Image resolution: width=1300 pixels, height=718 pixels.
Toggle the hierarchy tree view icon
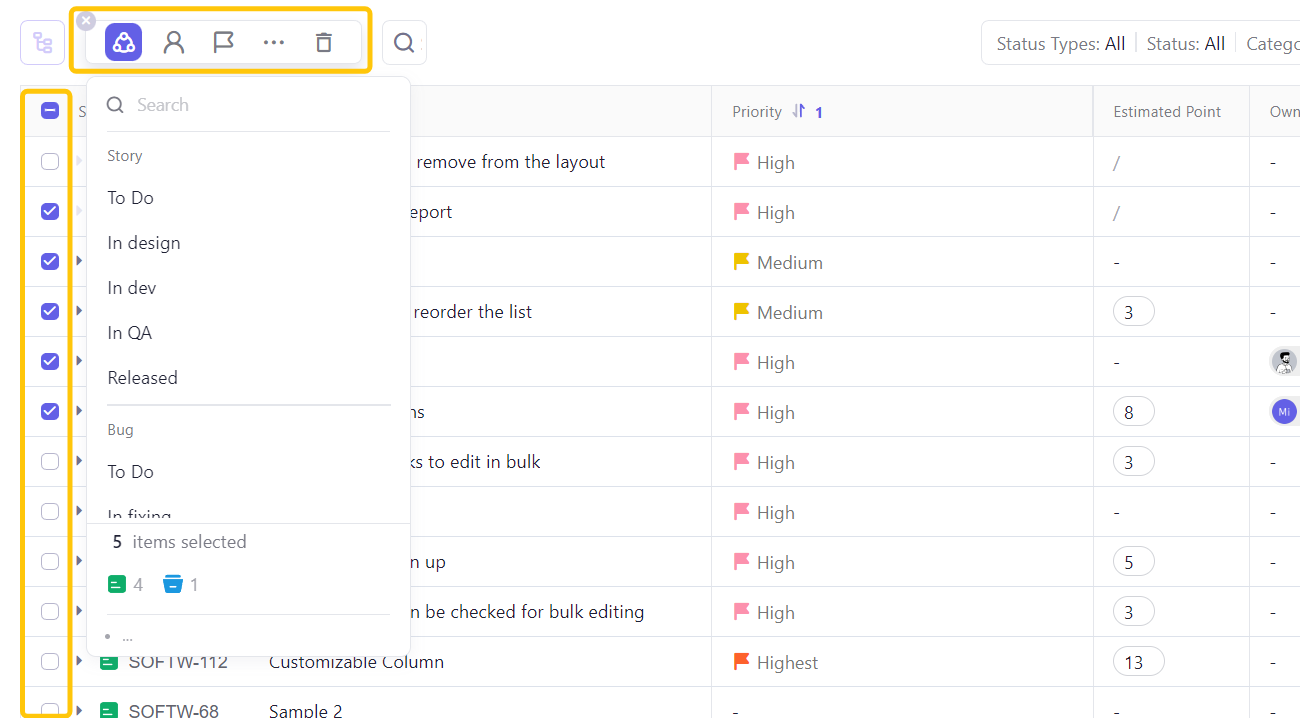(x=42, y=43)
